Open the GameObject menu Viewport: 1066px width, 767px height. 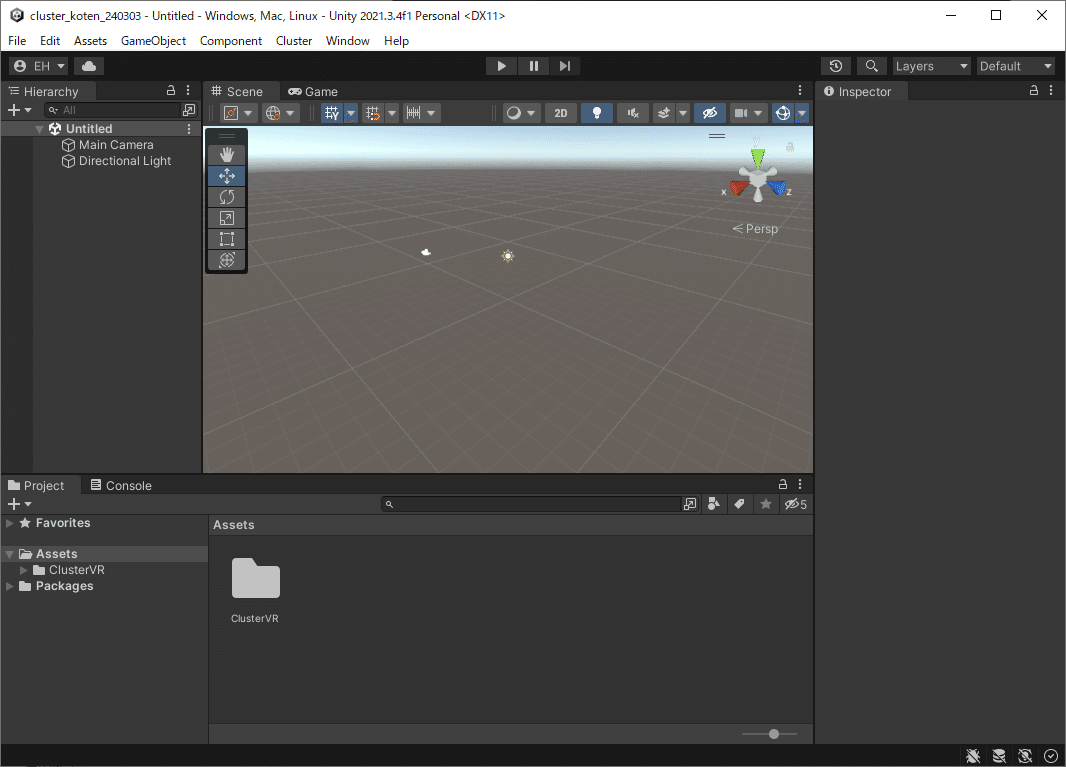pyautogui.click(x=154, y=41)
